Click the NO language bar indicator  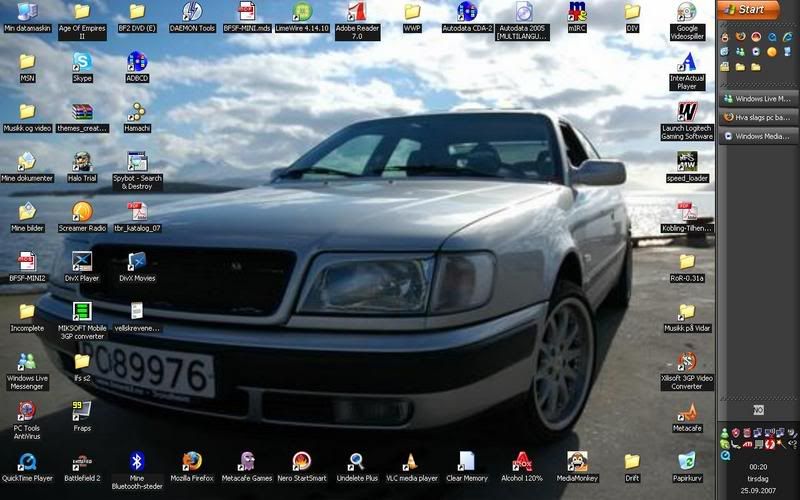coord(758,410)
